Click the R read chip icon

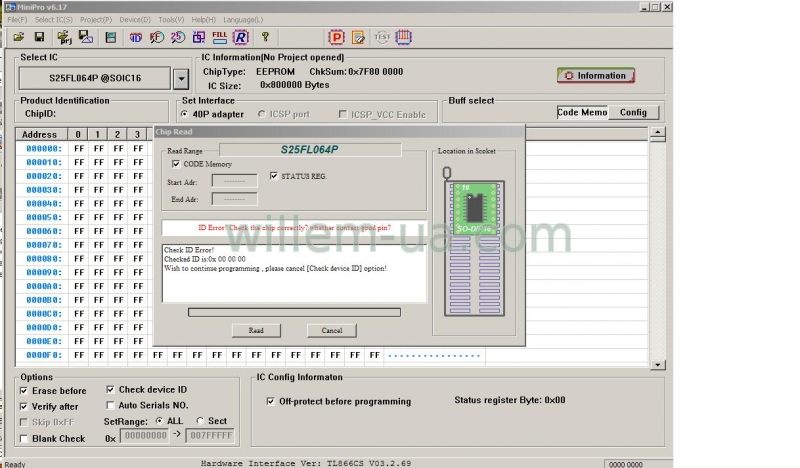pyautogui.click(x=241, y=37)
